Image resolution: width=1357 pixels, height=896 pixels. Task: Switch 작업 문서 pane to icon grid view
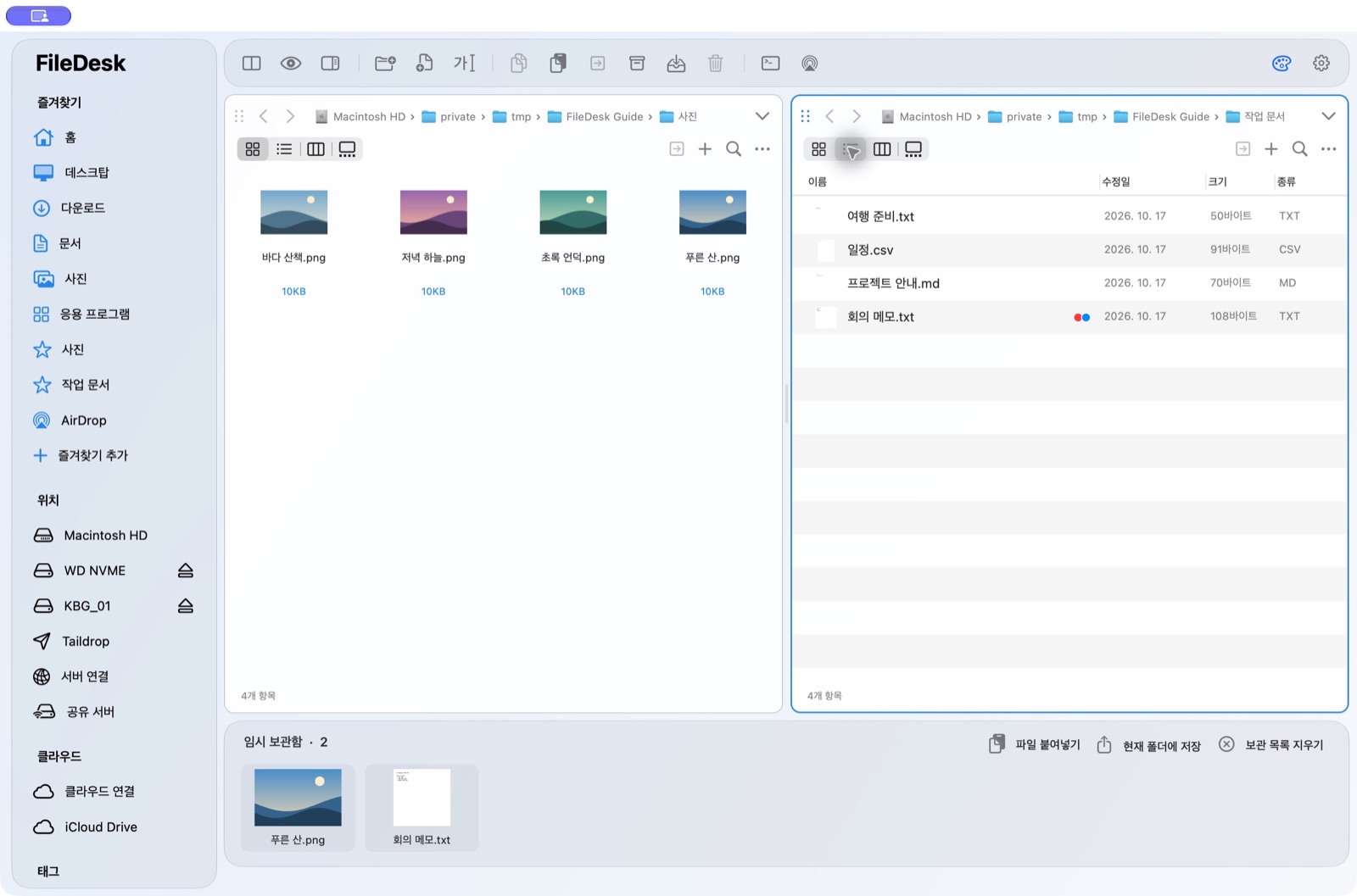pyautogui.click(x=818, y=149)
